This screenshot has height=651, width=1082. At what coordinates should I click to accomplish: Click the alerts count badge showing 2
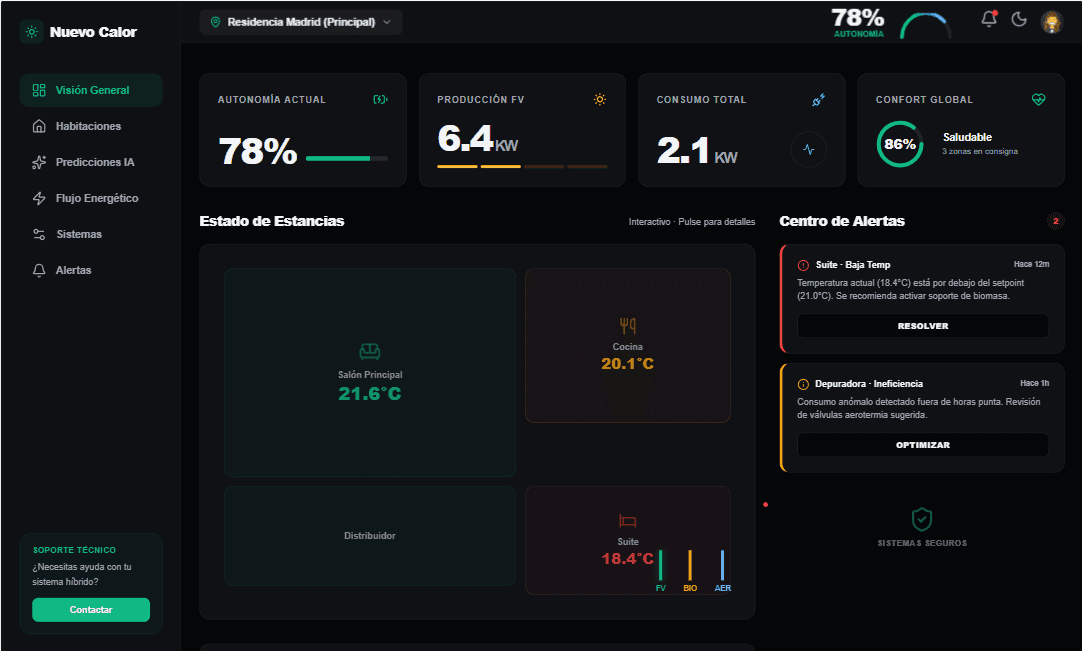coord(1055,221)
